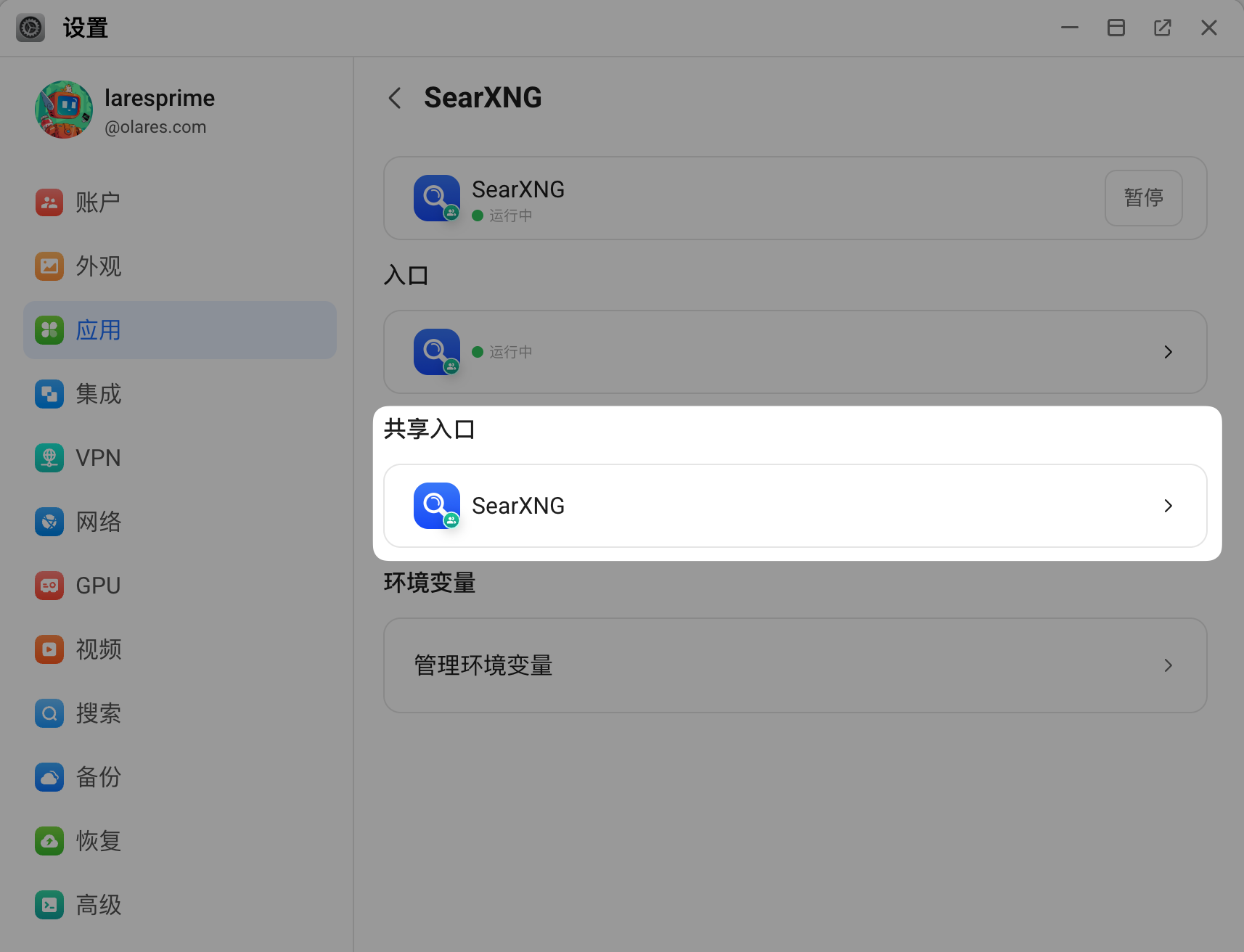The image size is (1244, 952).
Task: Select the 应用 applications icon
Action: [49, 330]
